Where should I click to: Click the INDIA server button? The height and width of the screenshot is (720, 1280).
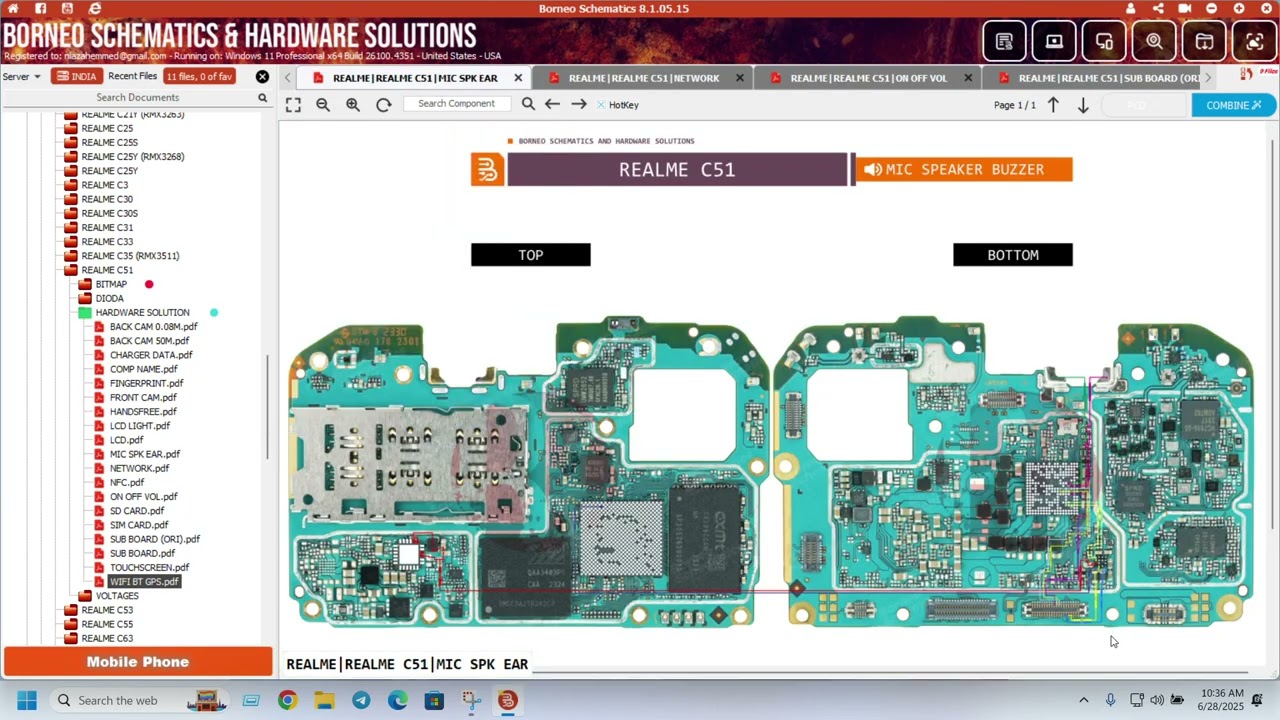pyautogui.click(x=76, y=77)
